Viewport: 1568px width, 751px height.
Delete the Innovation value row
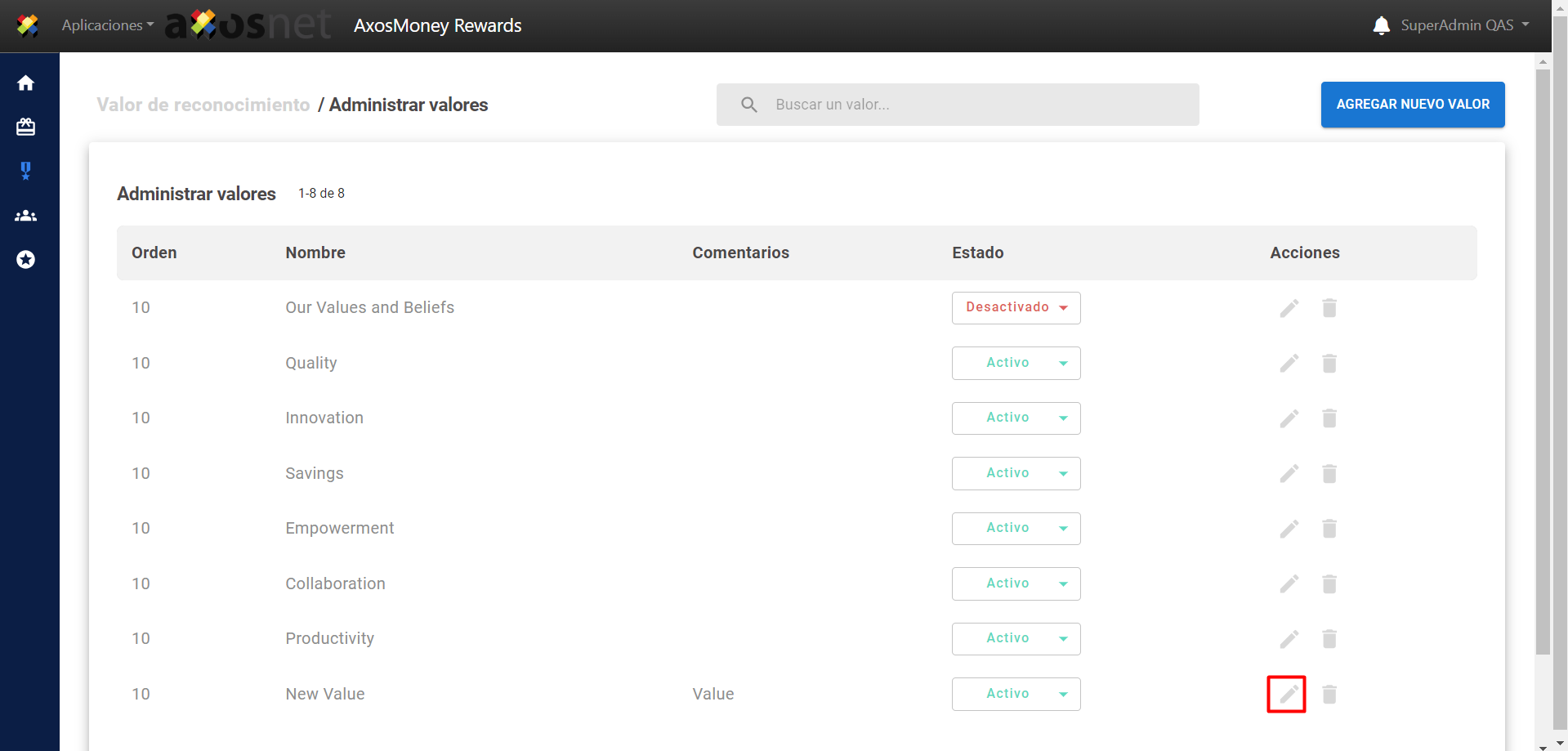pos(1329,418)
